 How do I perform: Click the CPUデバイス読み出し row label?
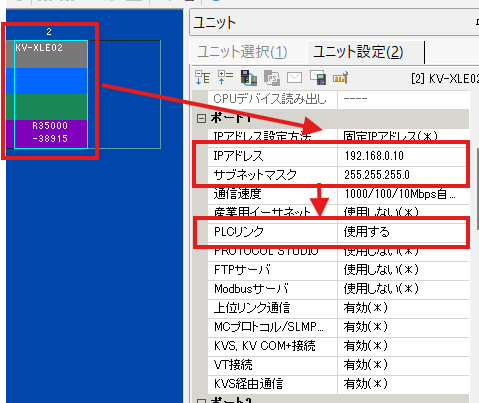click(270, 99)
